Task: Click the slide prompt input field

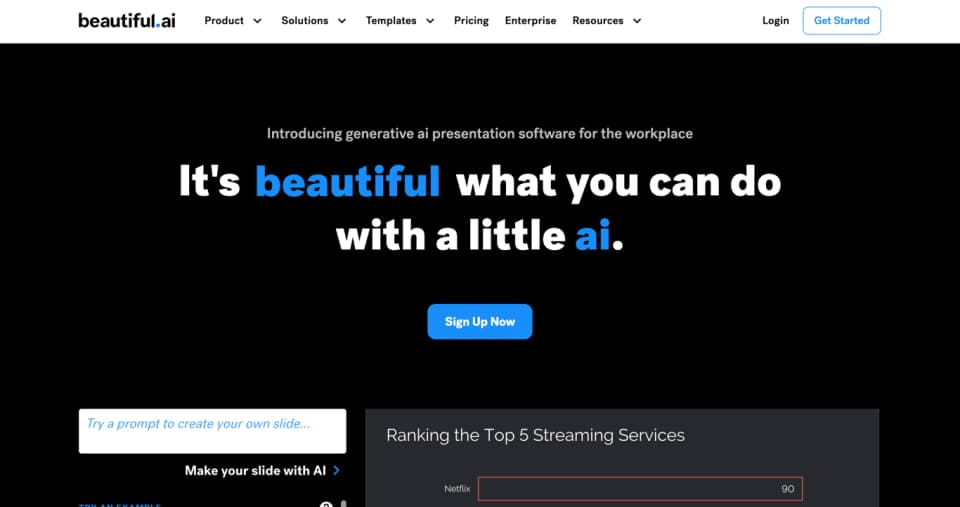Action: point(212,431)
